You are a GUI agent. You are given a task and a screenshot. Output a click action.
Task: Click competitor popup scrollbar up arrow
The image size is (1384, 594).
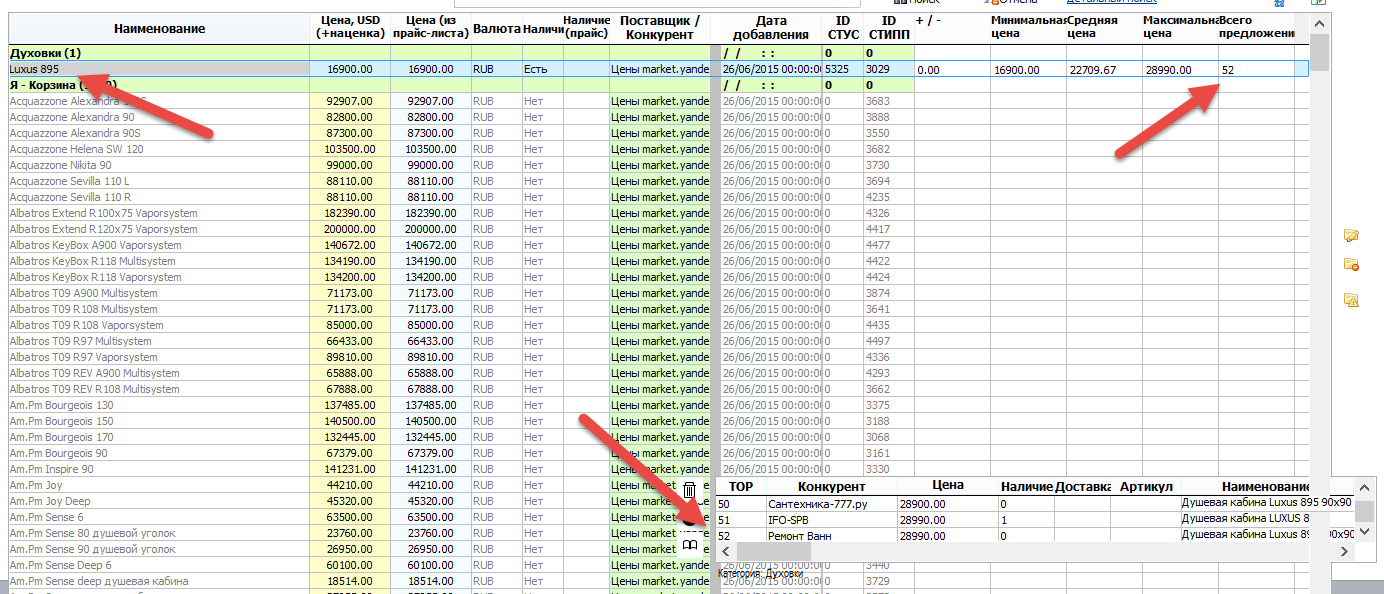click(1364, 488)
